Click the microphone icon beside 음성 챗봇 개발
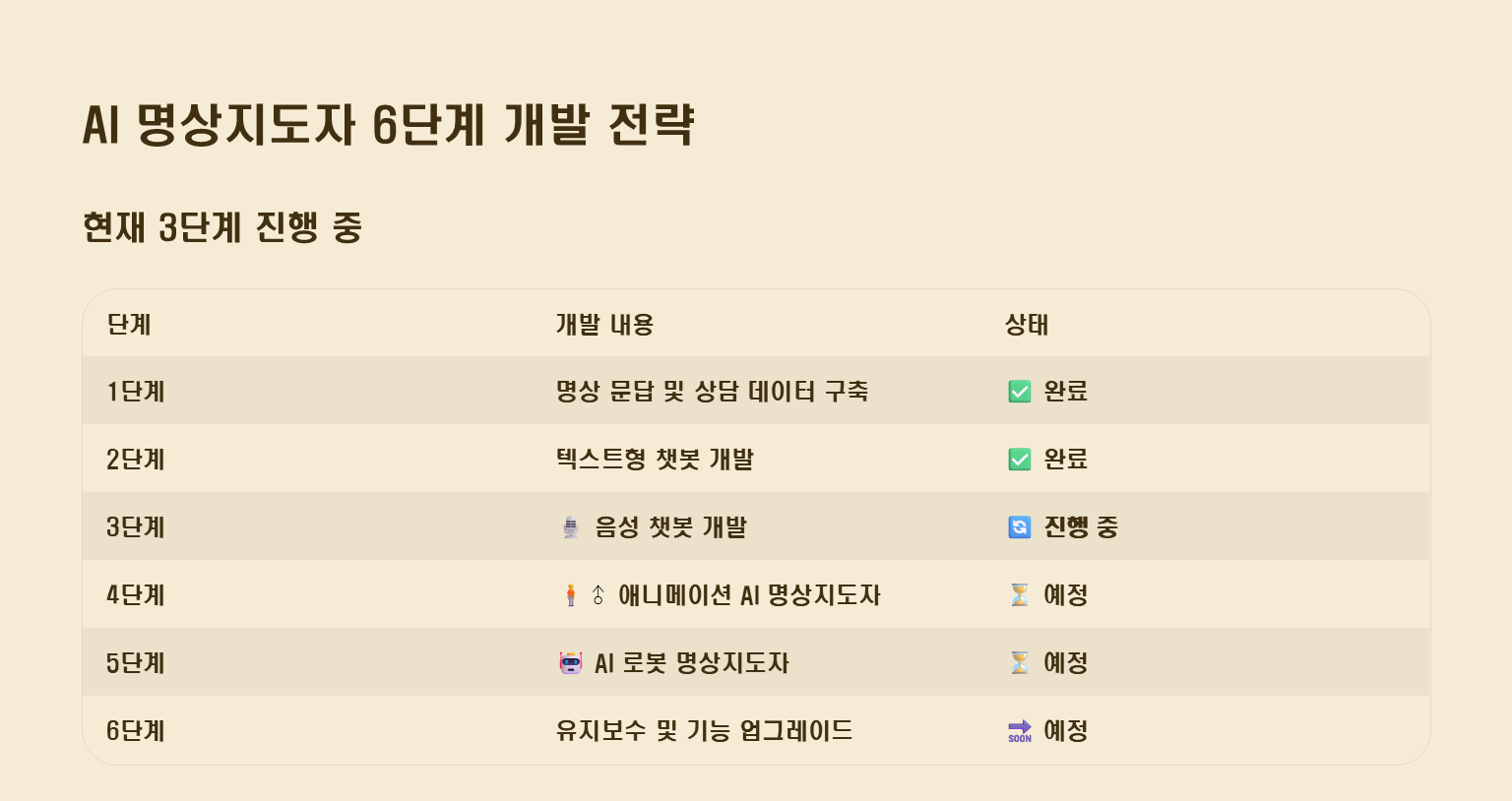The height and width of the screenshot is (801, 1512). point(571,527)
